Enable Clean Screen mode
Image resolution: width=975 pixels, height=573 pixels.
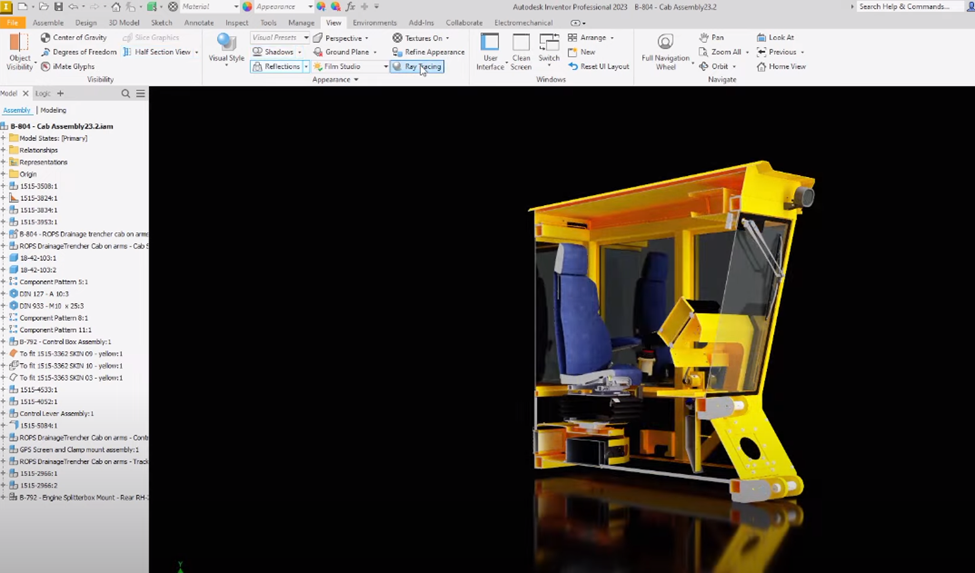pyautogui.click(x=521, y=52)
